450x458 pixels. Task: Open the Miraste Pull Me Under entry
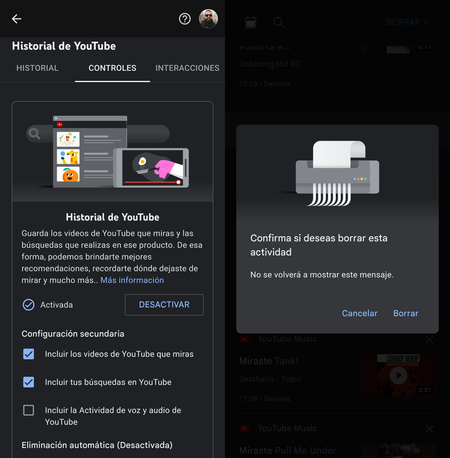(288, 451)
